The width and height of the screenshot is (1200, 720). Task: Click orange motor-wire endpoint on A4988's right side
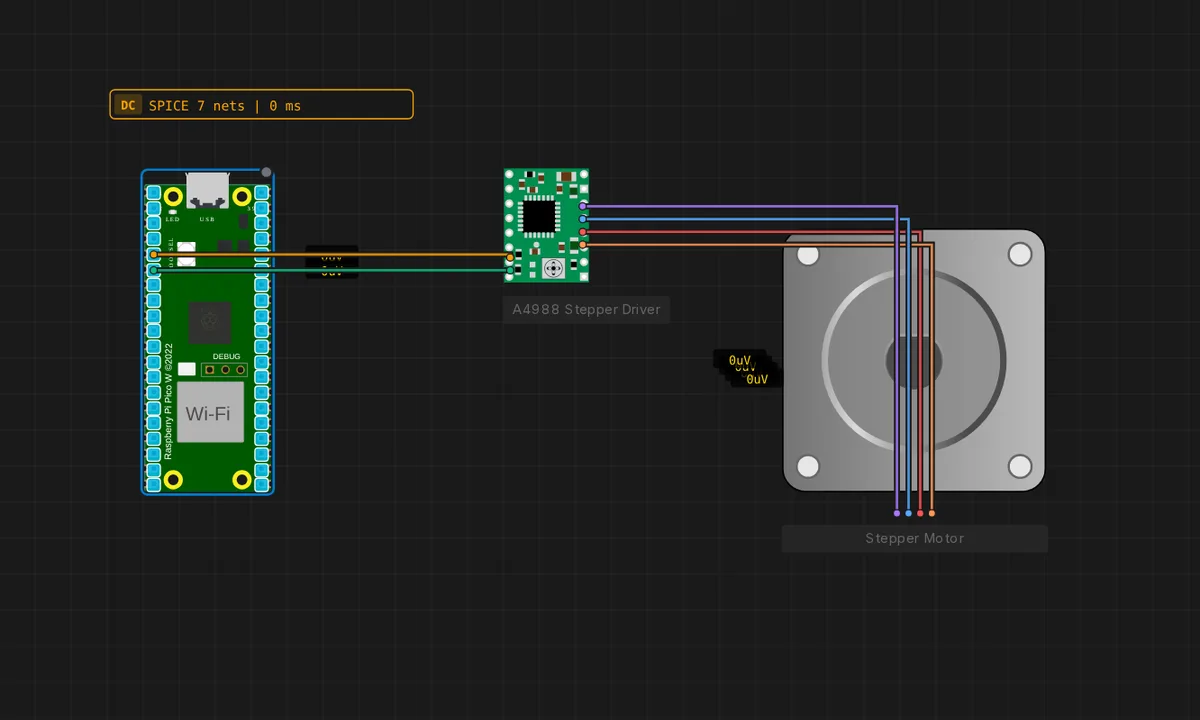coord(583,243)
